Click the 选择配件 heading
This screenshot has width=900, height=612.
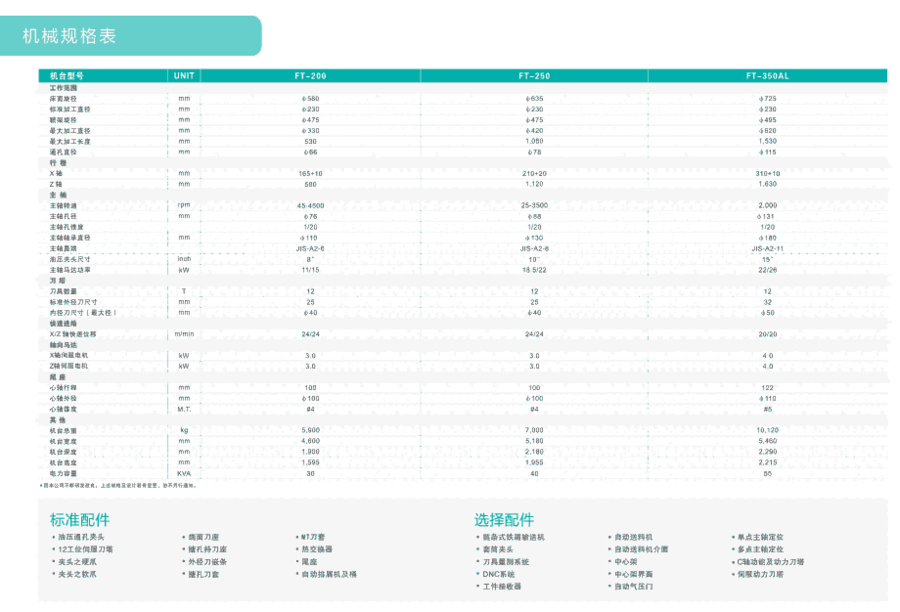504,520
